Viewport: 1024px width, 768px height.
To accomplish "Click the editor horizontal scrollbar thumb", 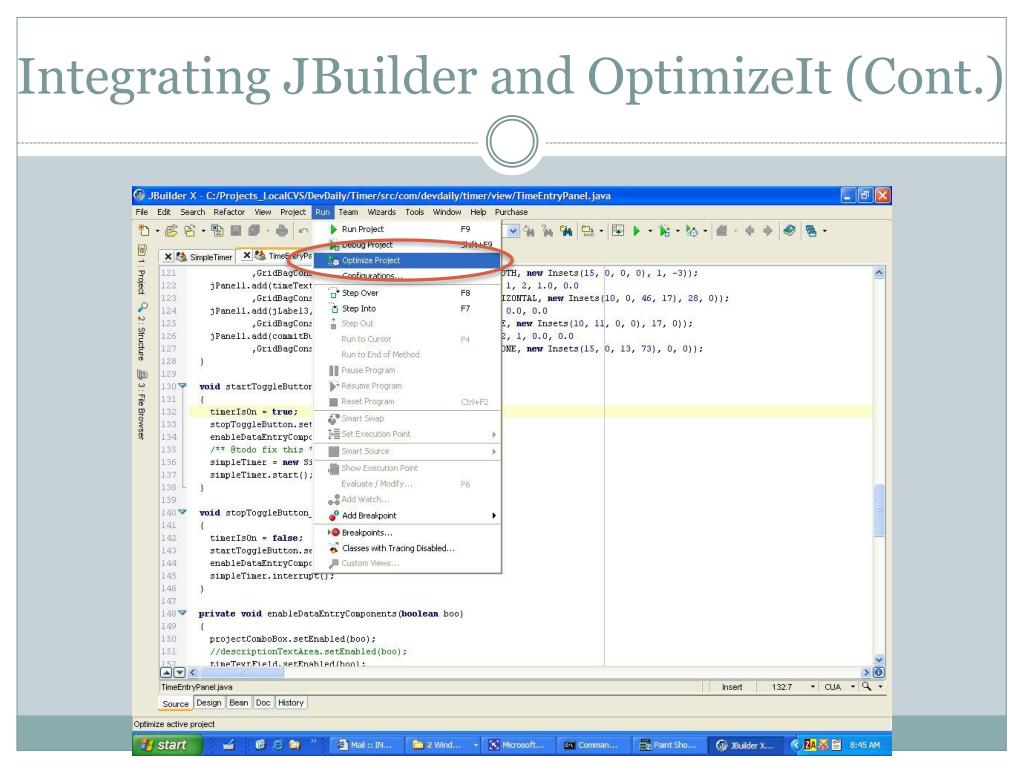I will click(242, 672).
